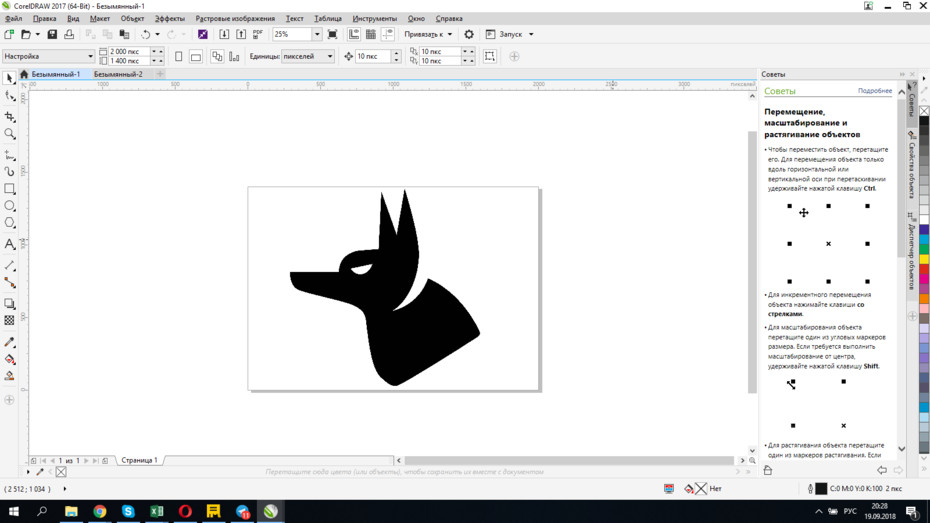930x523 pixels.
Task: Click the Publish to PDF icon
Action: click(258, 34)
